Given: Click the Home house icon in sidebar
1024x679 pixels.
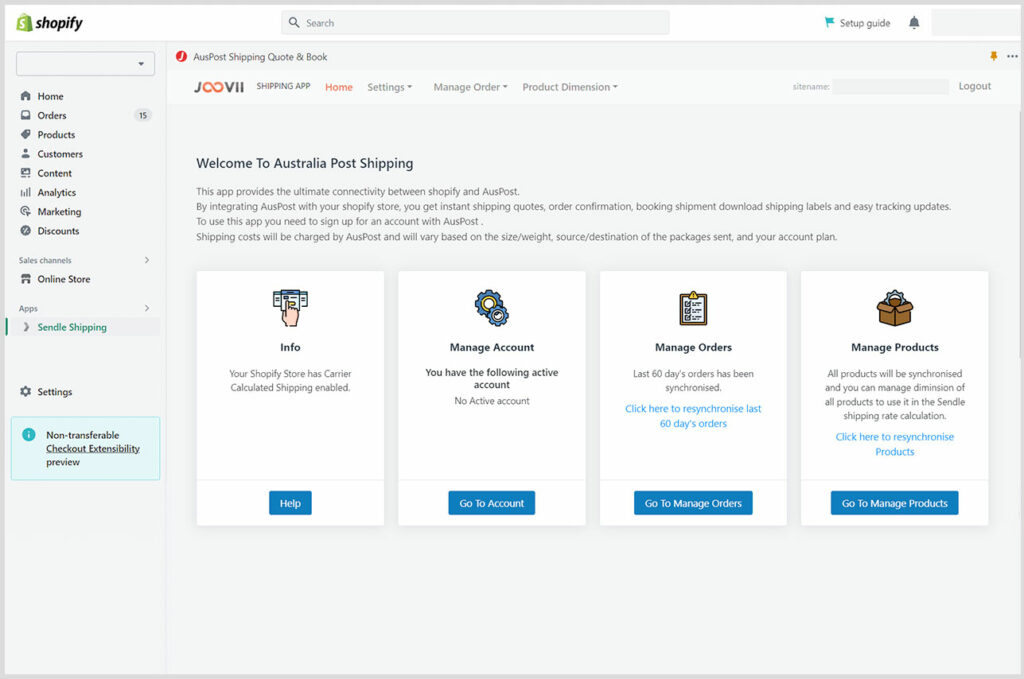Looking at the screenshot, I should coord(25,96).
